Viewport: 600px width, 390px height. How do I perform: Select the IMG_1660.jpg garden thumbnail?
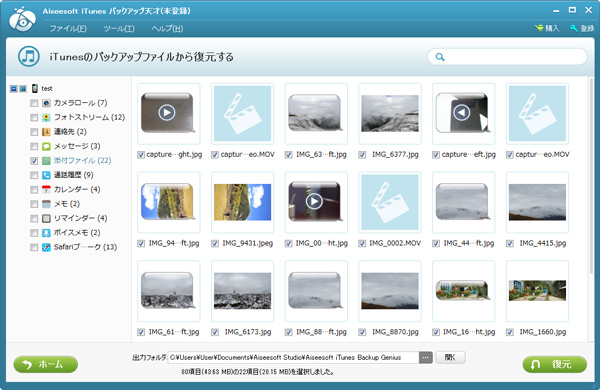(537, 291)
